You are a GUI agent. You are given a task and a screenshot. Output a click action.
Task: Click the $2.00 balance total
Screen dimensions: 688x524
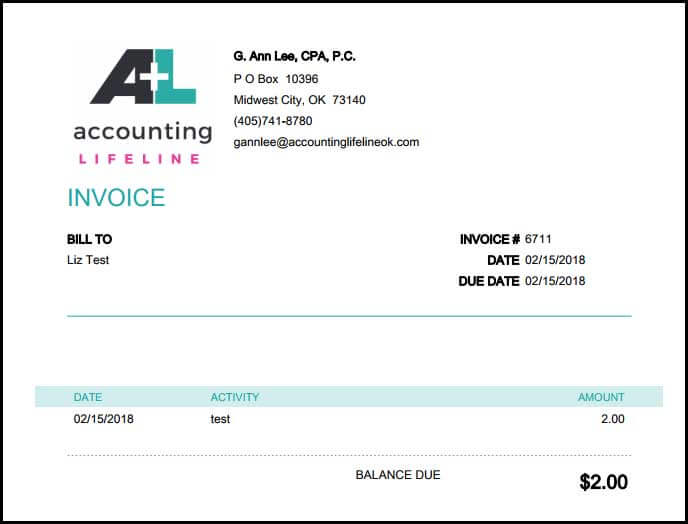603,482
